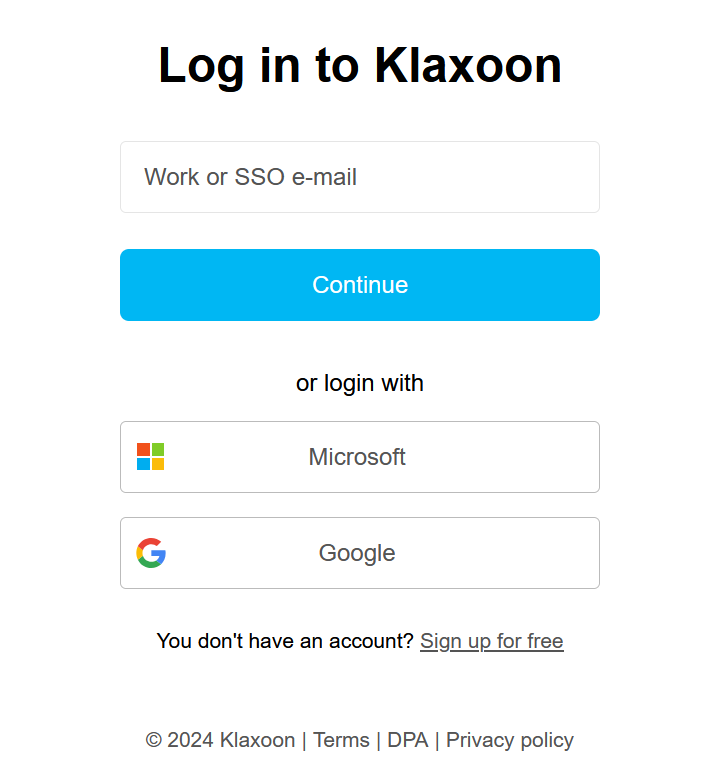The image size is (712, 782).
Task: Click the "2024 Klaxoon" copyright text
Action: click(231, 740)
